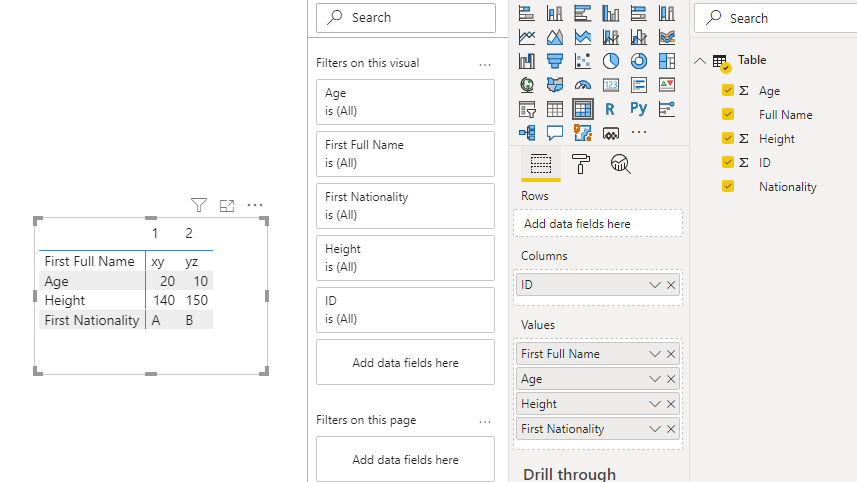
Task: Remove First Full Name from Values
Action: [x=671, y=354]
